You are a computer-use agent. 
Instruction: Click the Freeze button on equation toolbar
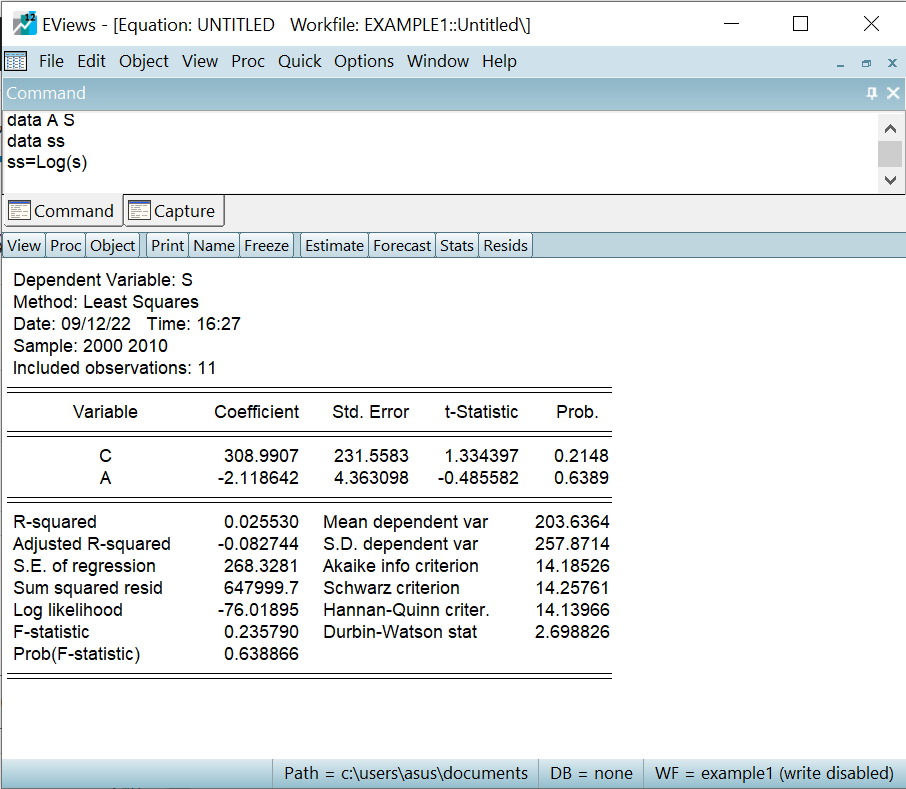(266, 245)
